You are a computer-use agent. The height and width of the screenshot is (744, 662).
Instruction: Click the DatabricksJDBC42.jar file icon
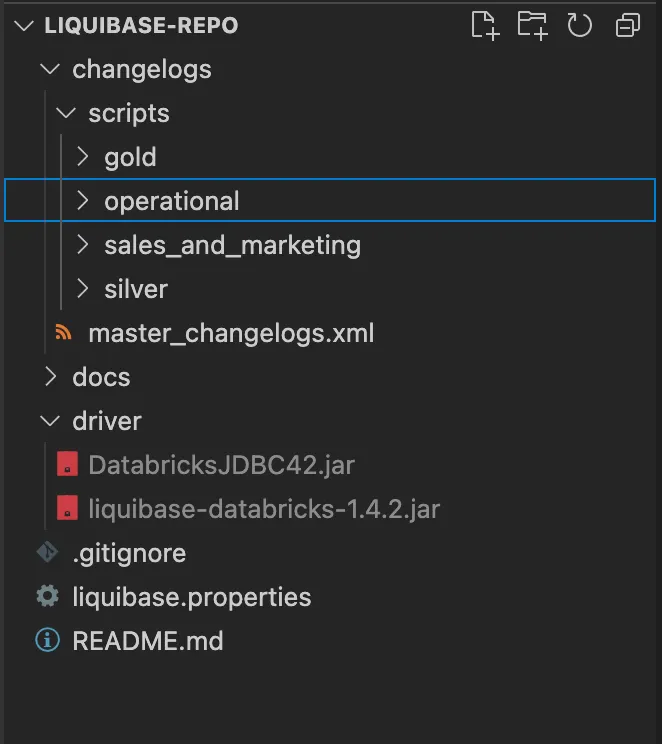(66, 465)
